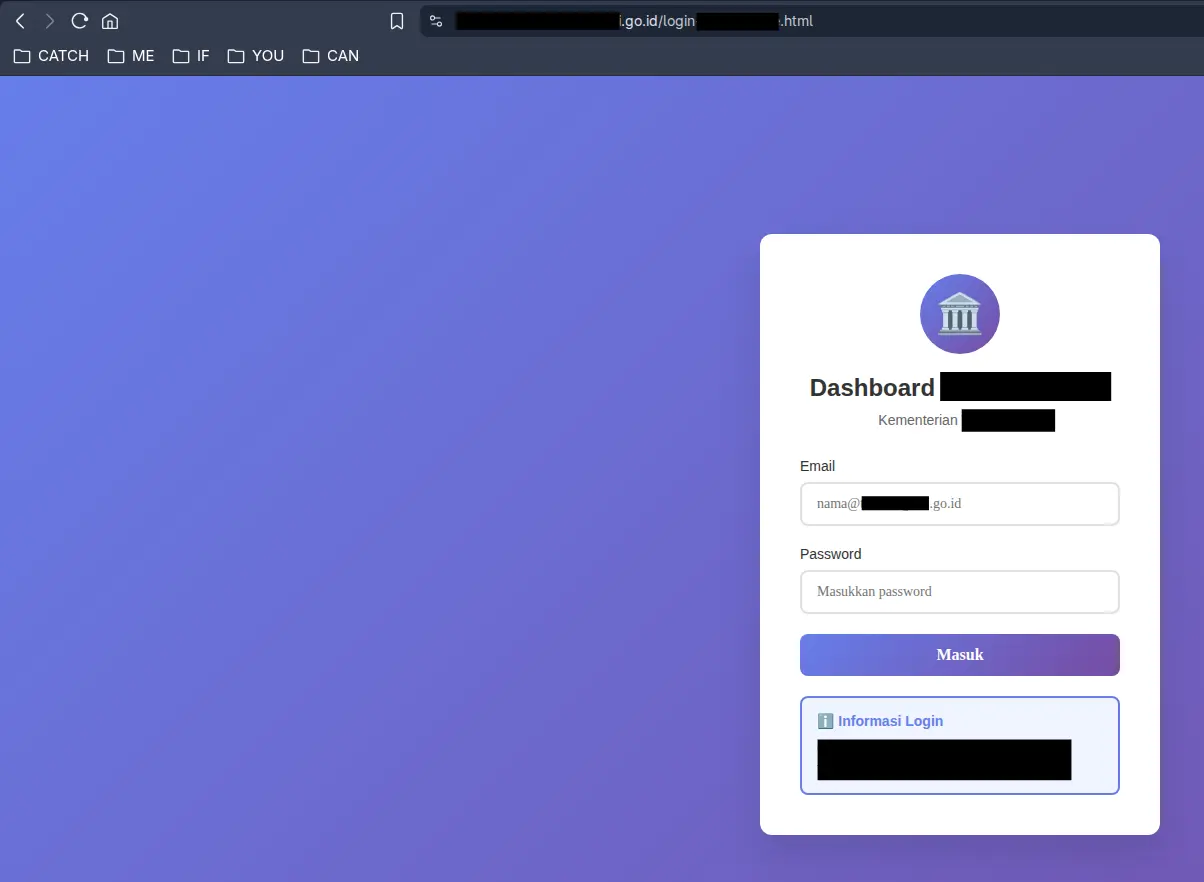Click the Dashboard title text
The height and width of the screenshot is (882, 1204).
click(x=872, y=388)
